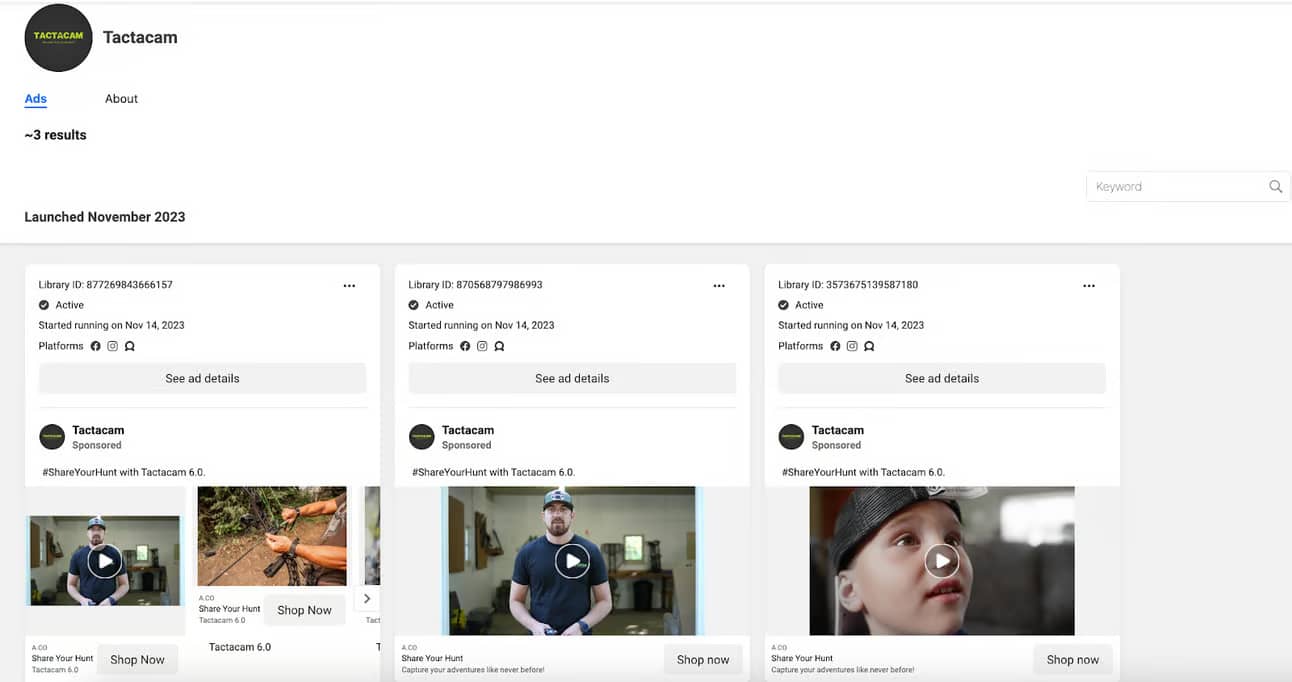See ad details for ad 3573675139587180
The image size is (1292, 682).
(942, 378)
